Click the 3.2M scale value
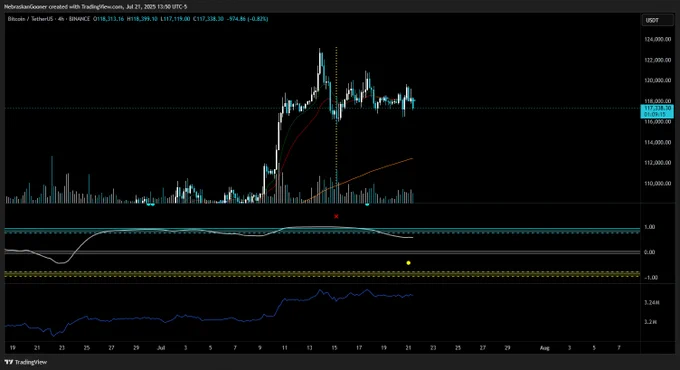The height and width of the screenshot is (370, 680). pyautogui.click(x=650, y=322)
